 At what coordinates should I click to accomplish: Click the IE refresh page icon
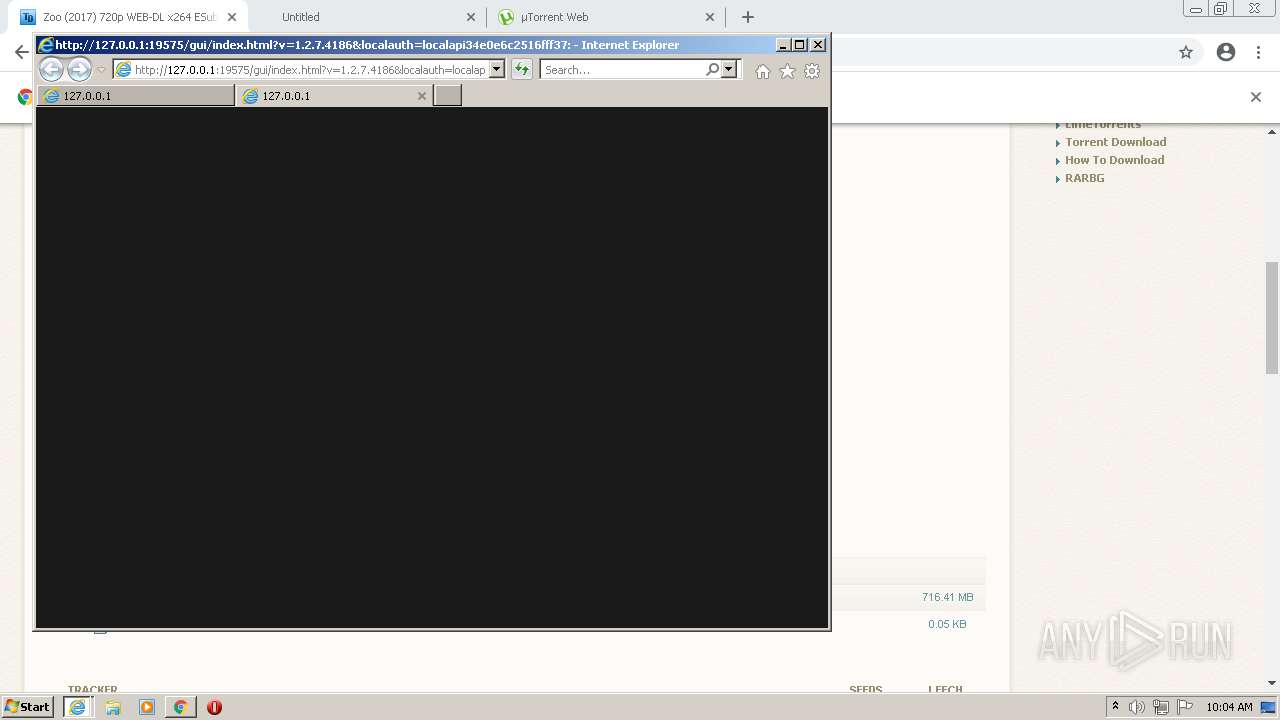coord(522,70)
